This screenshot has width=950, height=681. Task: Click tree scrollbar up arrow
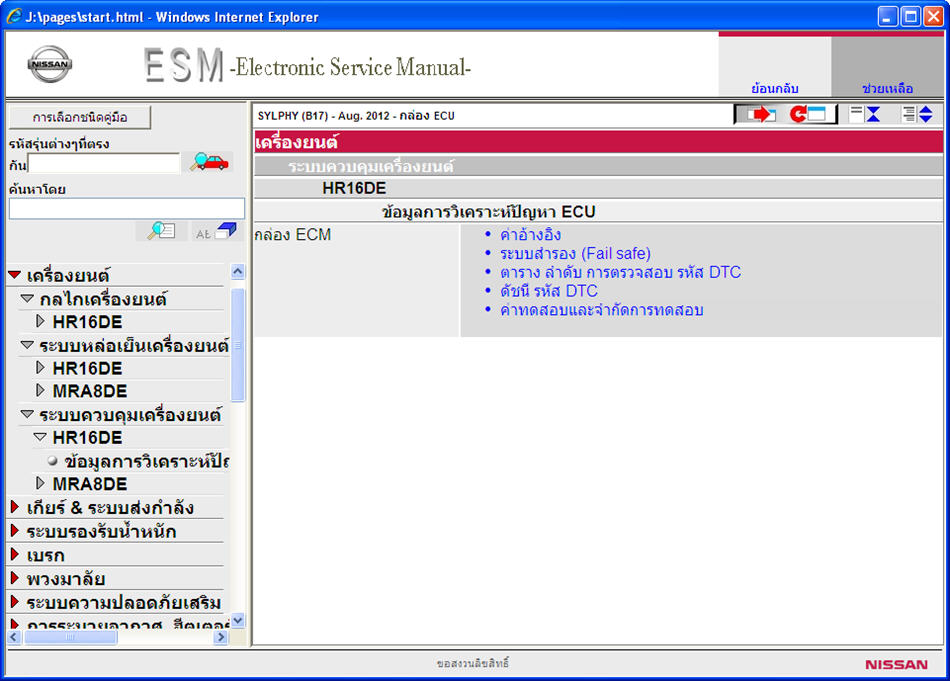coord(238,272)
